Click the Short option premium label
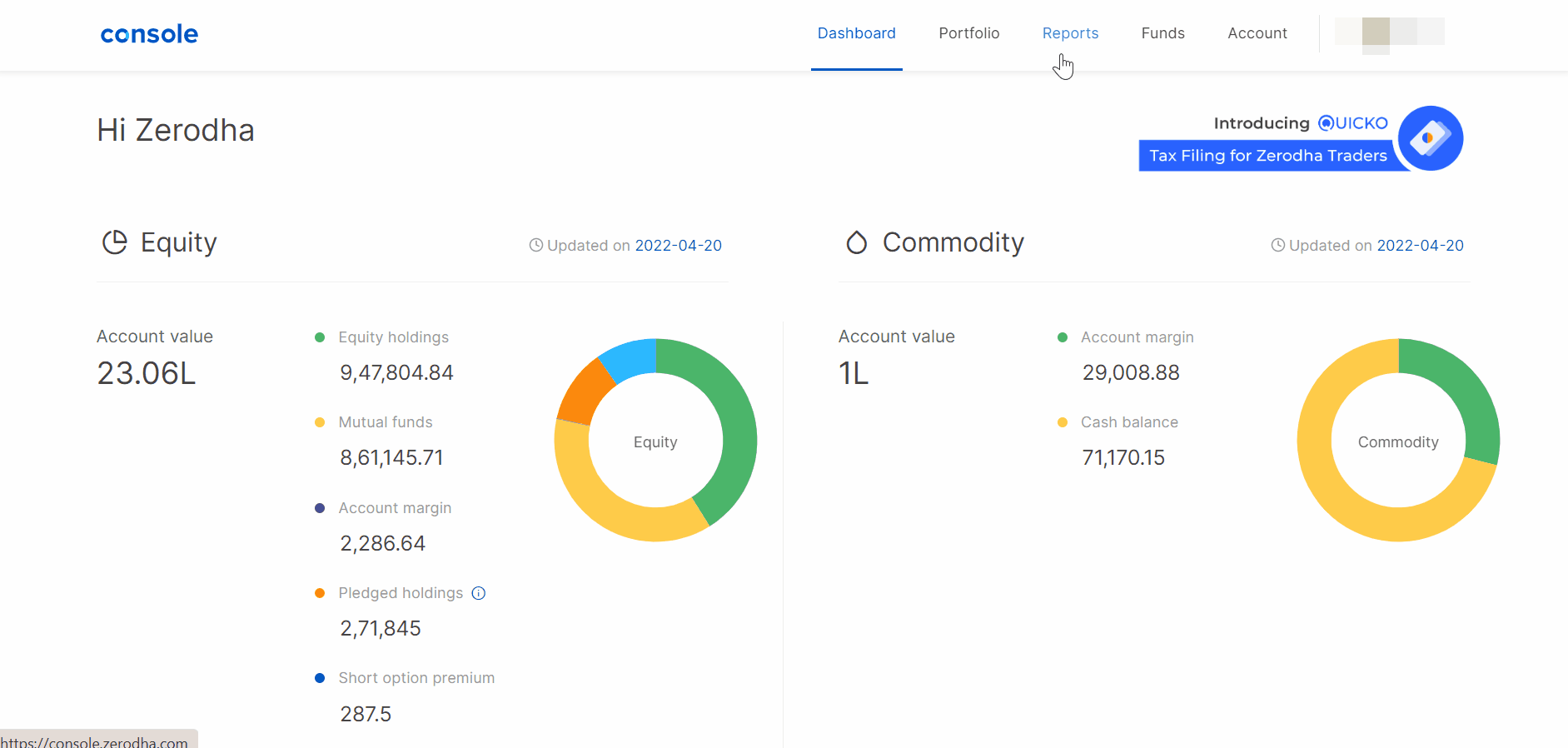The height and width of the screenshot is (748, 1568). [x=416, y=678]
